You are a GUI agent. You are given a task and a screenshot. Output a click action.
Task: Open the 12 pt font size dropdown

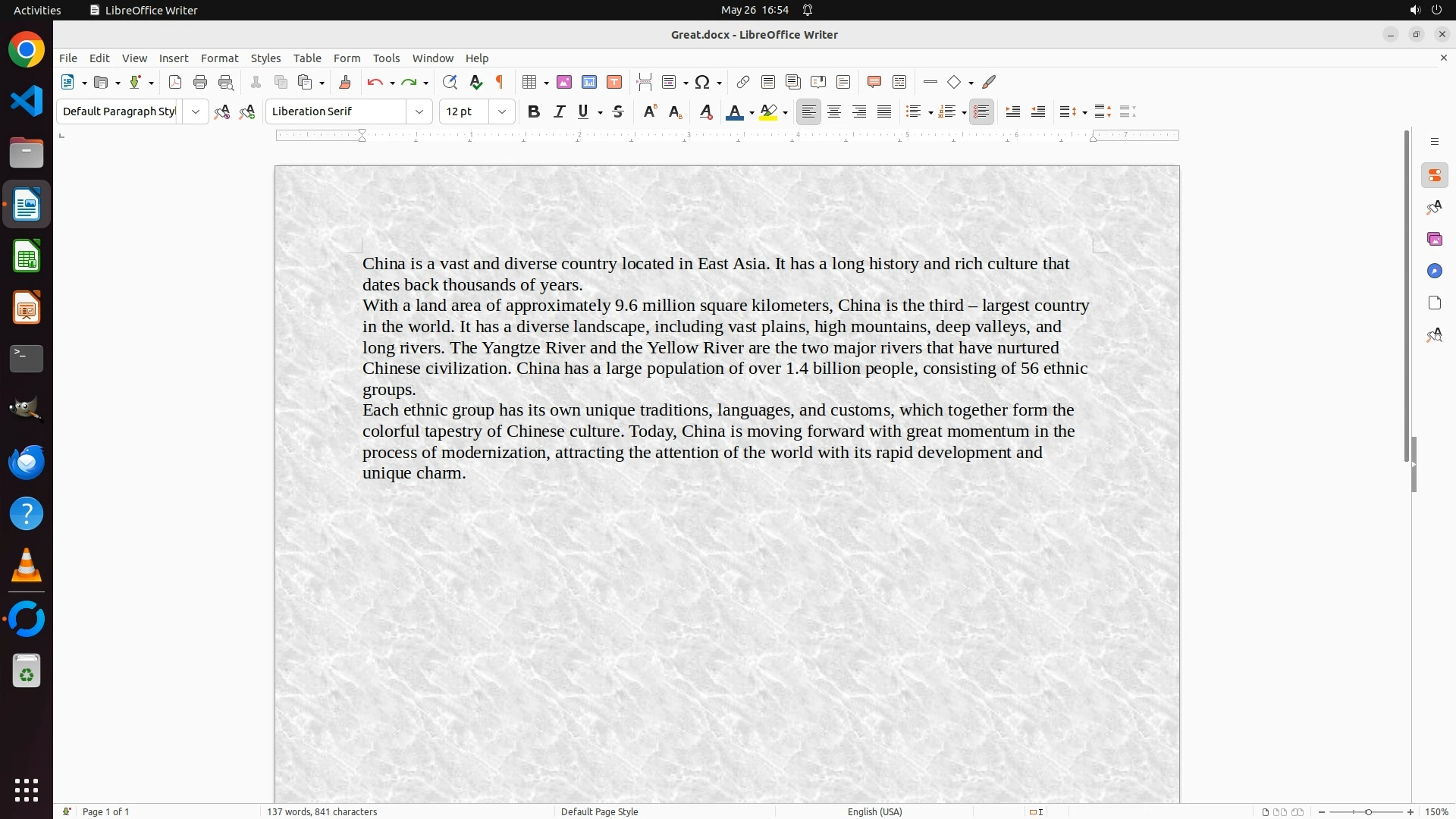pos(502,112)
